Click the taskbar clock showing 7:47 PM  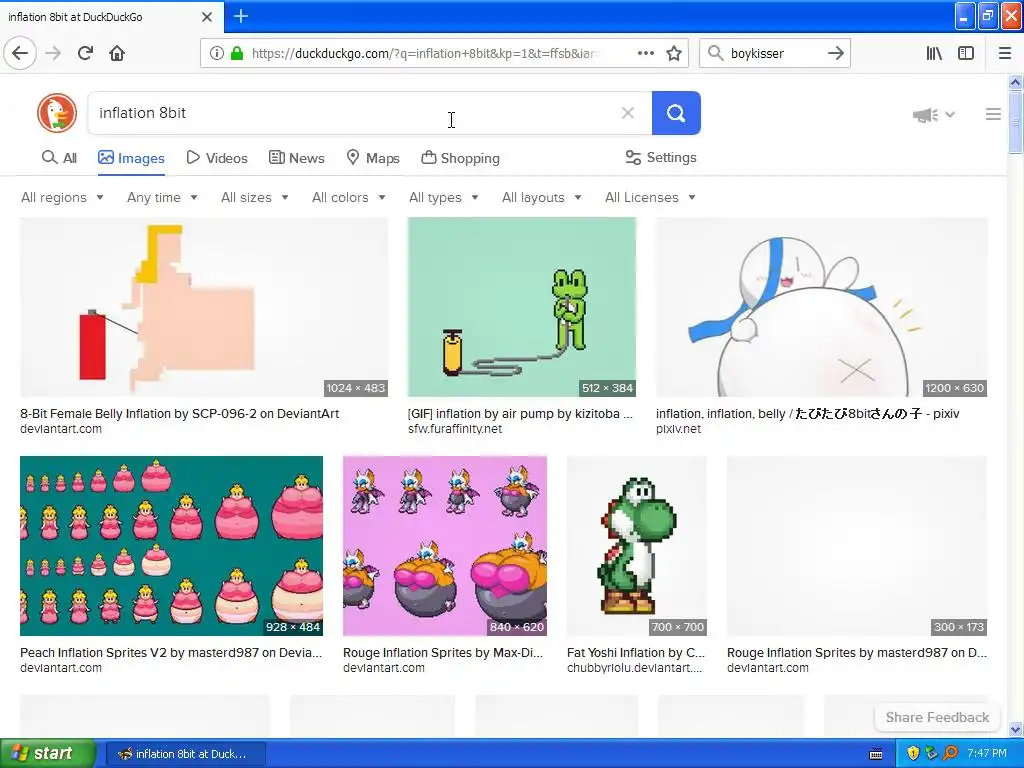[x=987, y=754]
